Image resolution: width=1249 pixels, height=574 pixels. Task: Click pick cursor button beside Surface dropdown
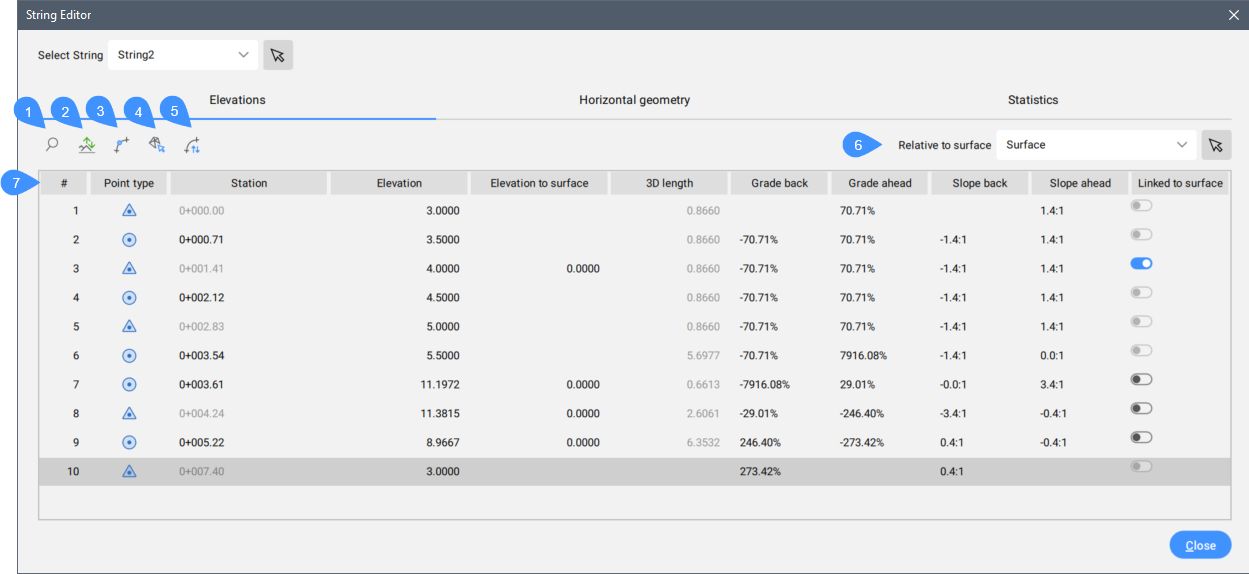pyautogui.click(x=1216, y=145)
